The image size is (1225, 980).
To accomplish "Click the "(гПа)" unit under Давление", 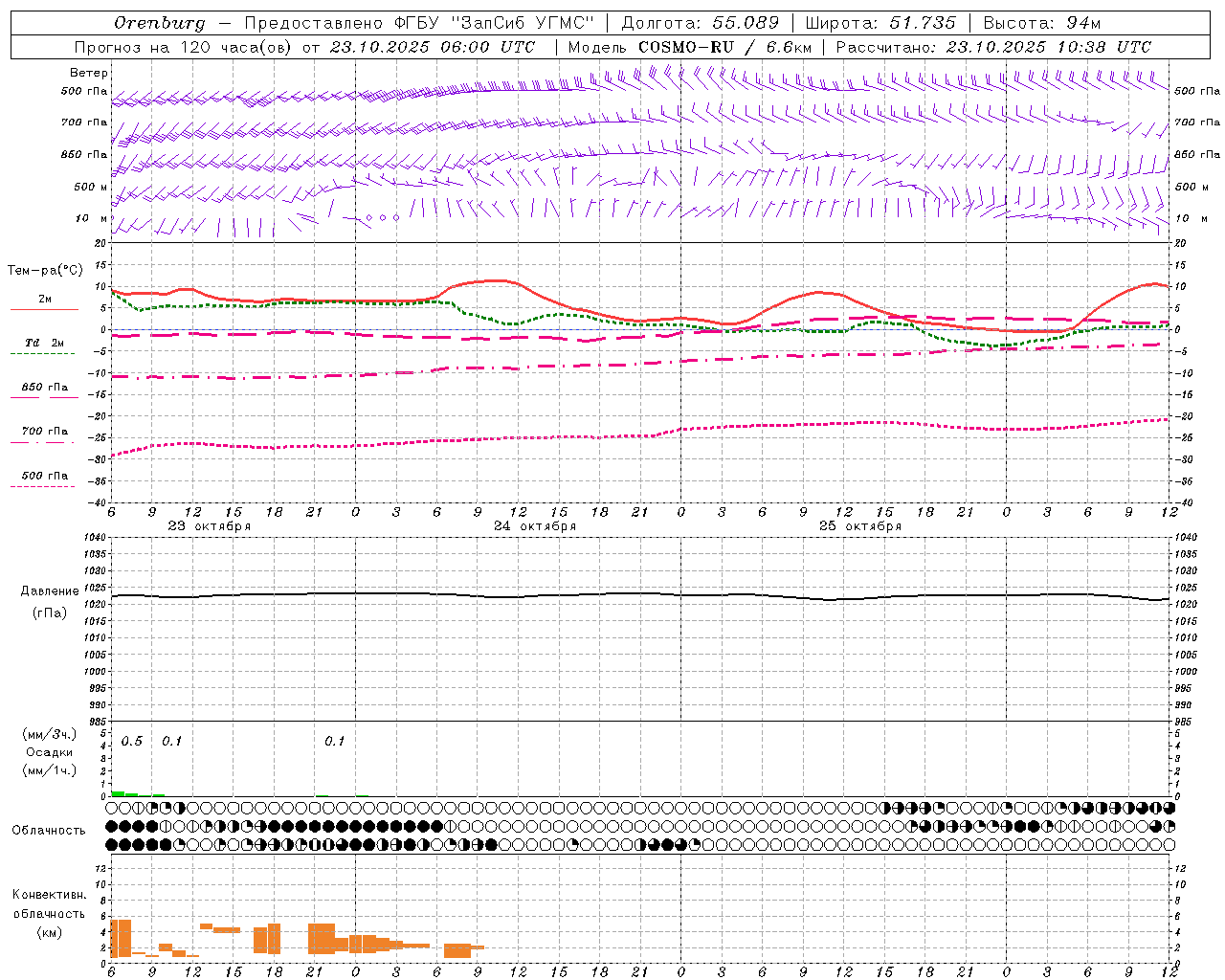I will pyautogui.click(x=50, y=613).
